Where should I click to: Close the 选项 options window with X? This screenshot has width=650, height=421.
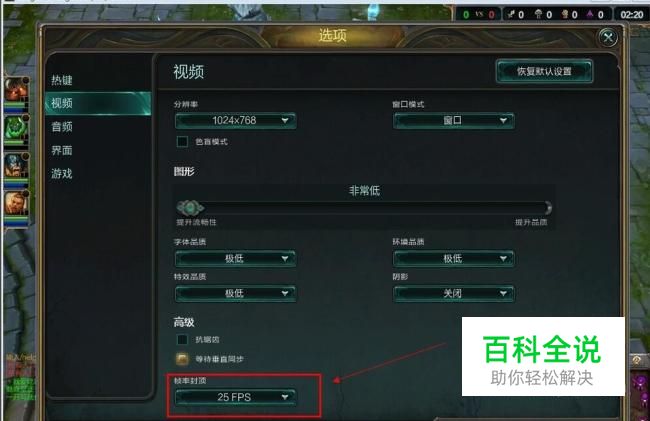[608, 38]
